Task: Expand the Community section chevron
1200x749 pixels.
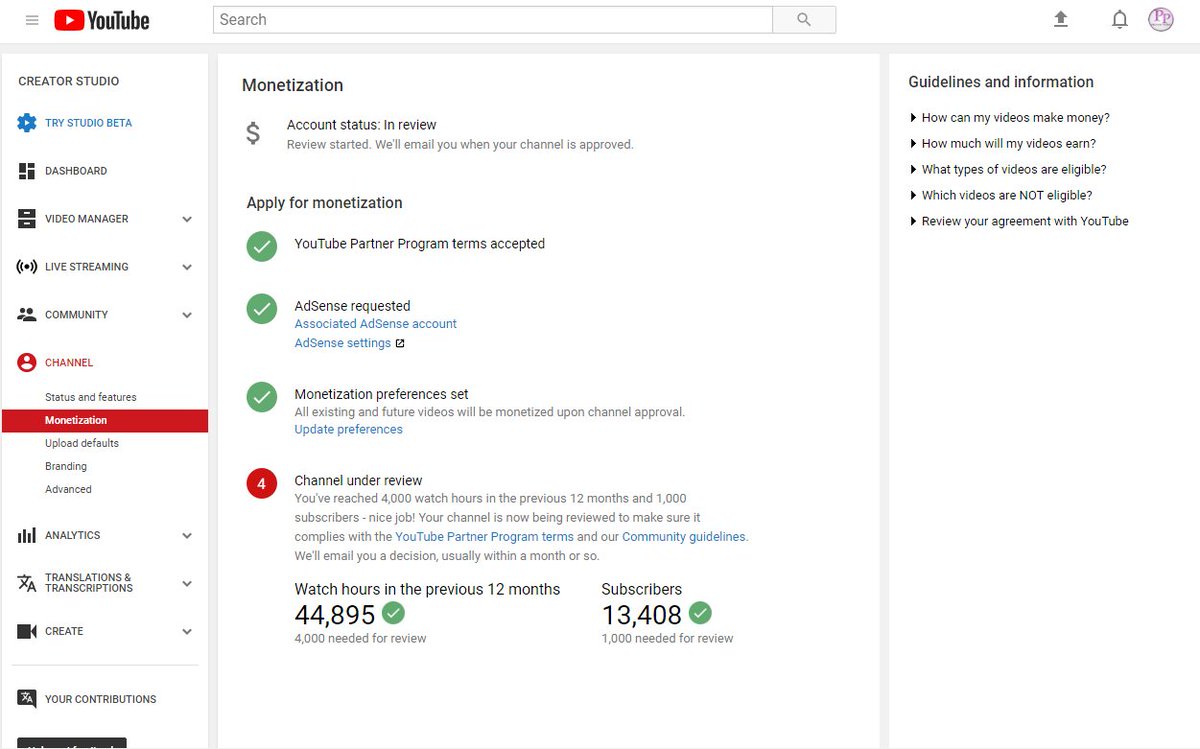Action: 187,315
